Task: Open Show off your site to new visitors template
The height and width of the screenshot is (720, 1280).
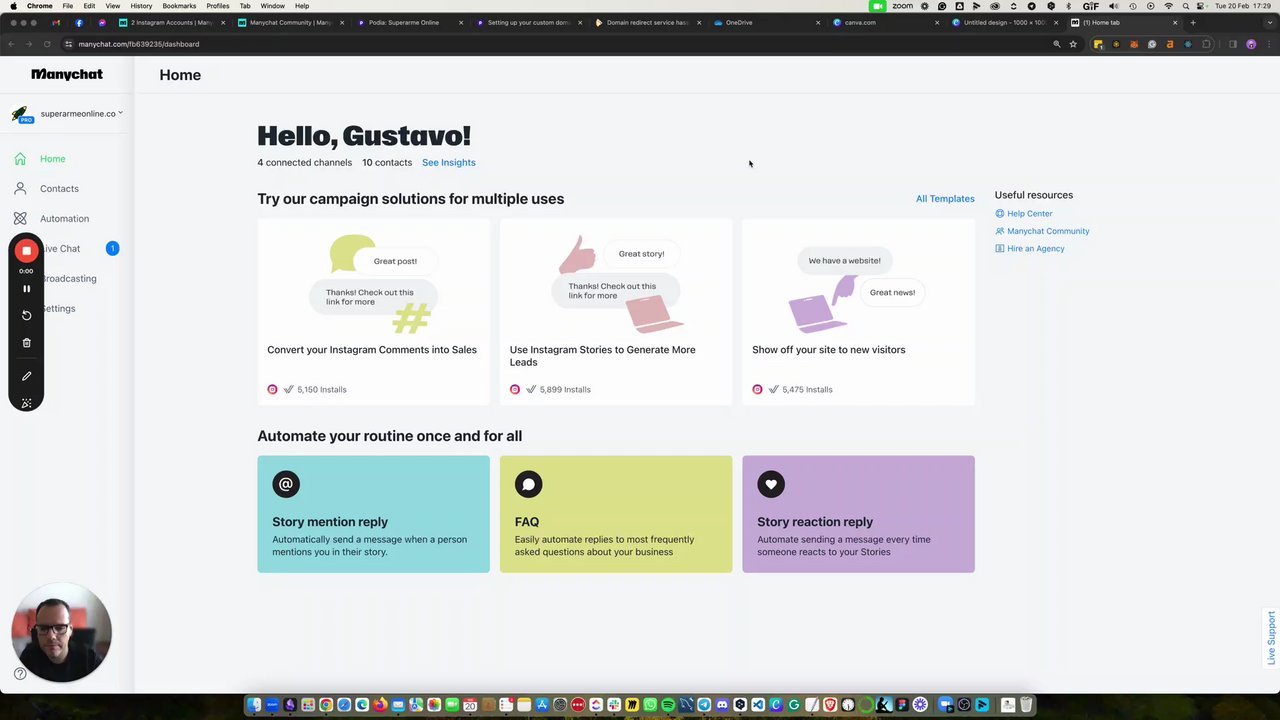Action: pos(858,312)
